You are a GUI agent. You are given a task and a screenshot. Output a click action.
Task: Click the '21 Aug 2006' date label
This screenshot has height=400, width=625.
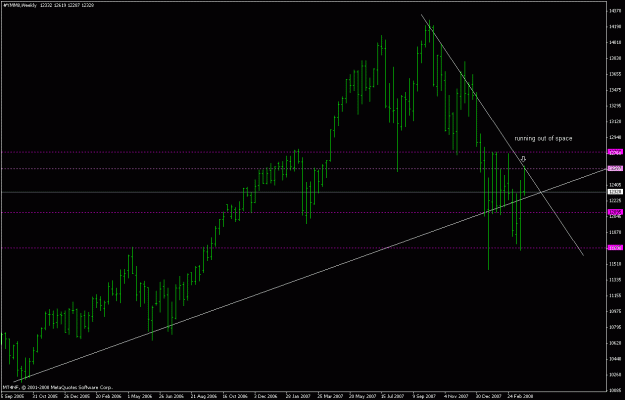click(202, 397)
